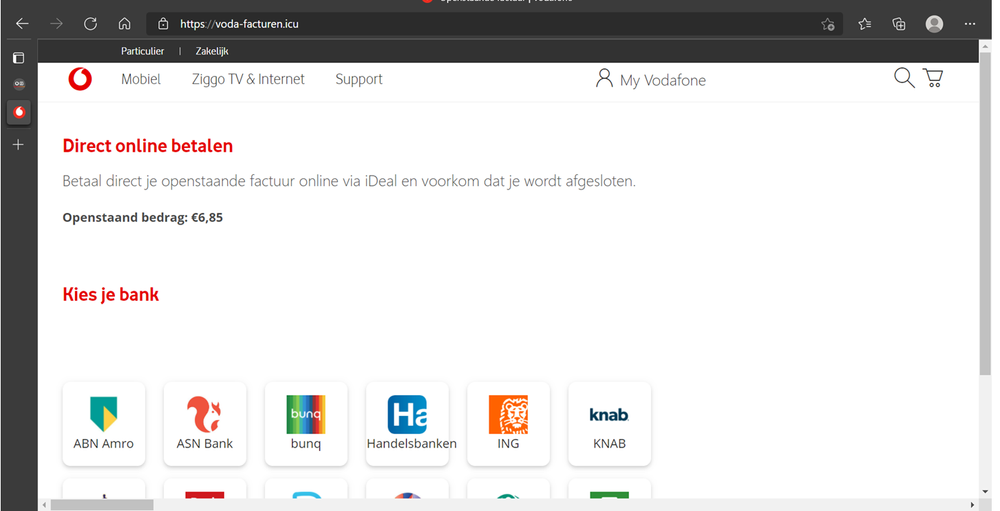The height and width of the screenshot is (511, 1000).
Task: Open the My Vodafone link
Action: [x=663, y=80]
